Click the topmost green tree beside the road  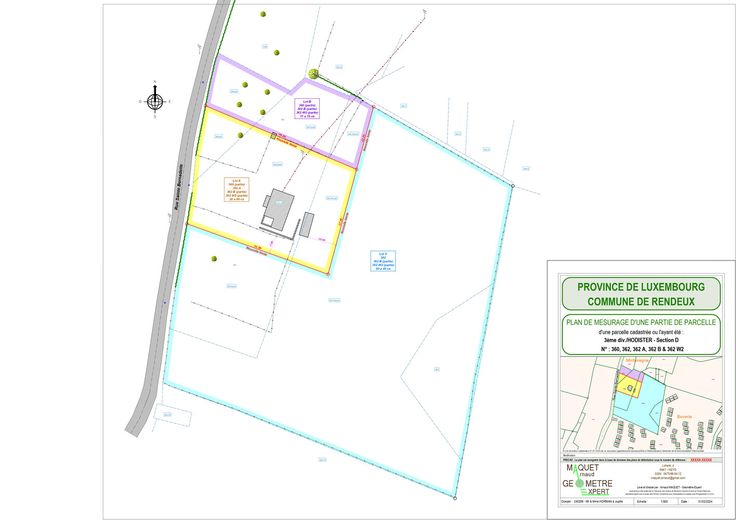point(263,14)
